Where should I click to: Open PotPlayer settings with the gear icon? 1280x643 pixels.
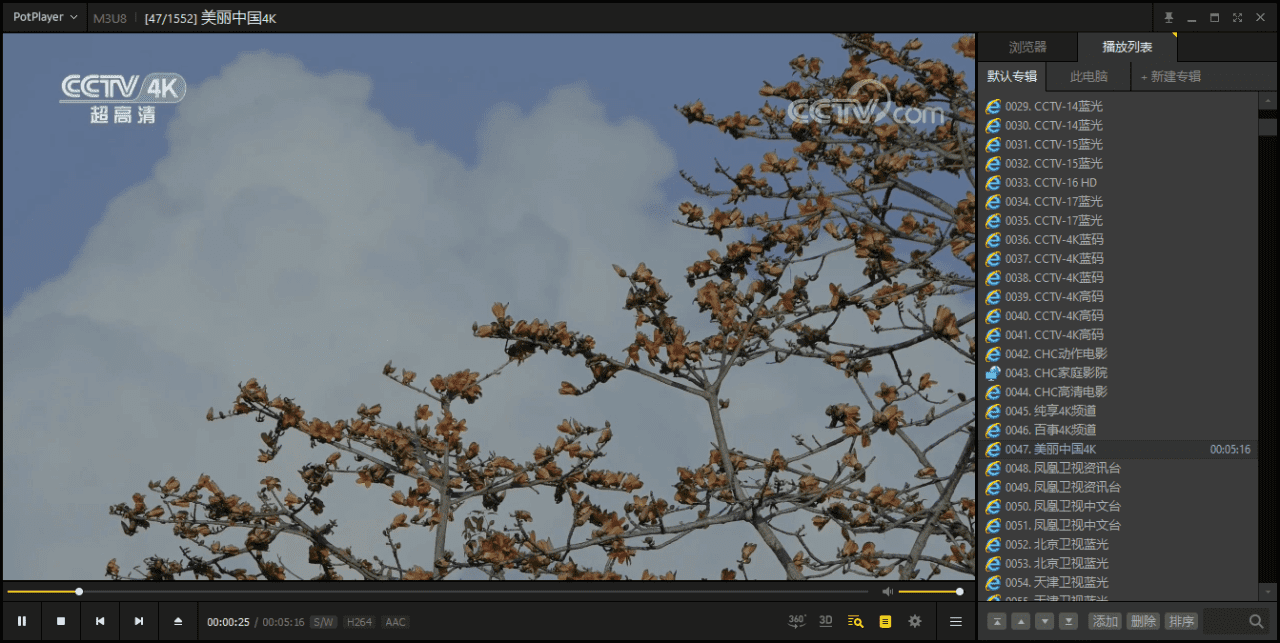tap(914, 621)
